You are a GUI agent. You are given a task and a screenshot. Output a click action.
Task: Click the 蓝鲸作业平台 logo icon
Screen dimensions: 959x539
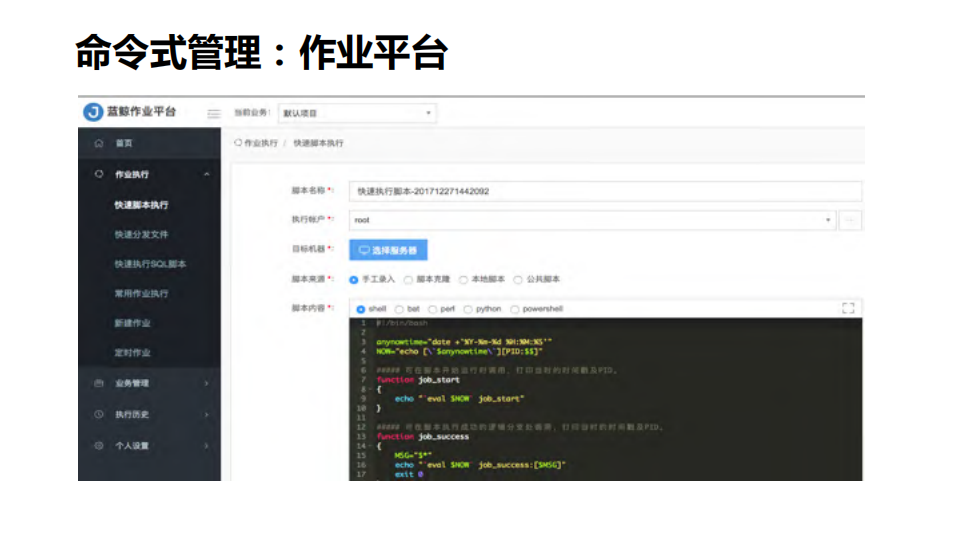[x=93, y=112]
